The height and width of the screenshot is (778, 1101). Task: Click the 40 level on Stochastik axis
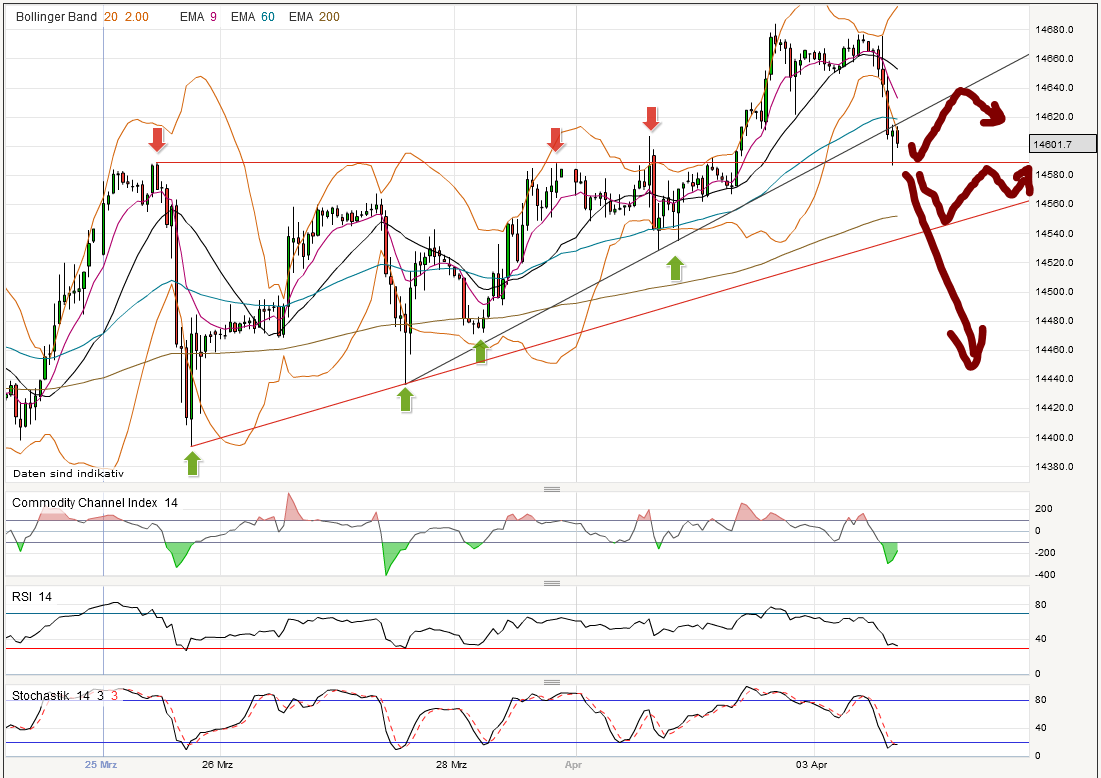coord(1041,728)
